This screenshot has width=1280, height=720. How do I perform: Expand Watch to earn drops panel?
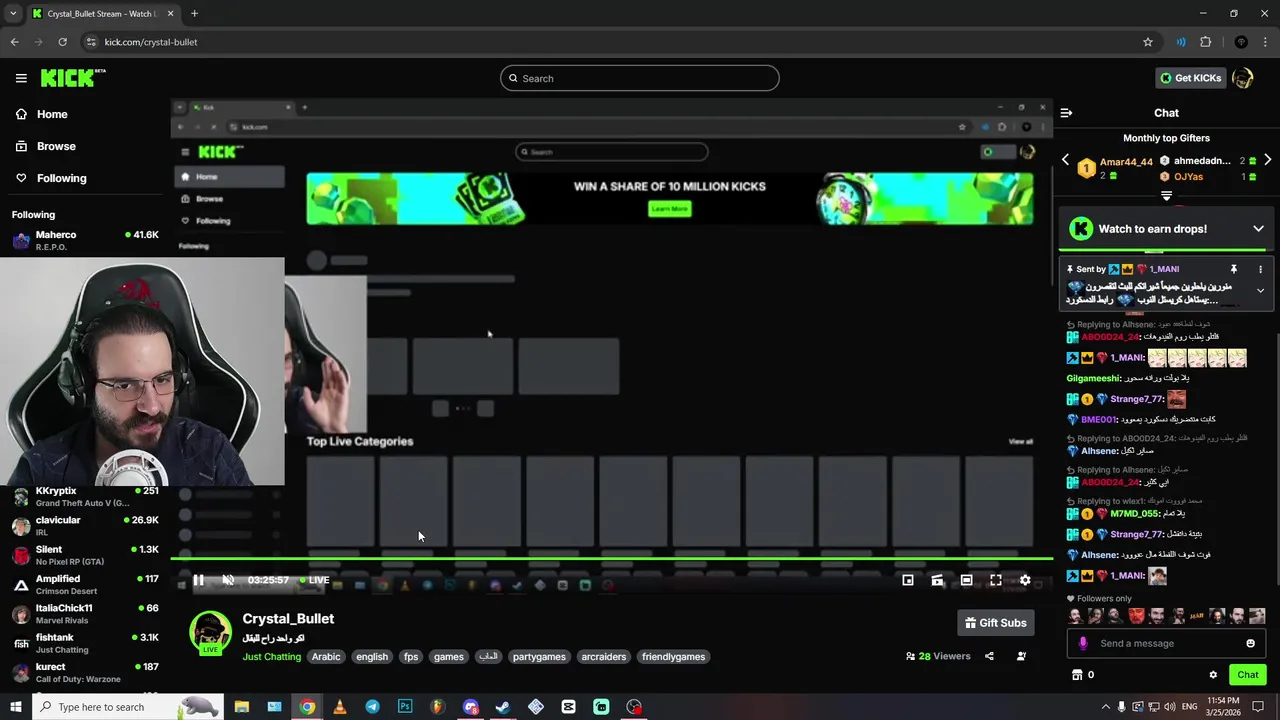pos(1258,229)
